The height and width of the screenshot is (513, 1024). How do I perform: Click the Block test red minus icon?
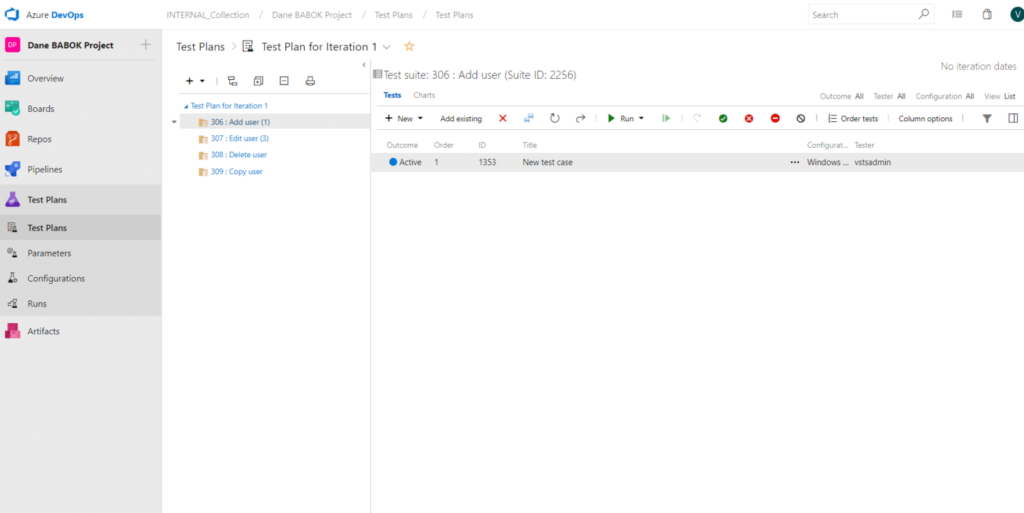(x=775, y=118)
